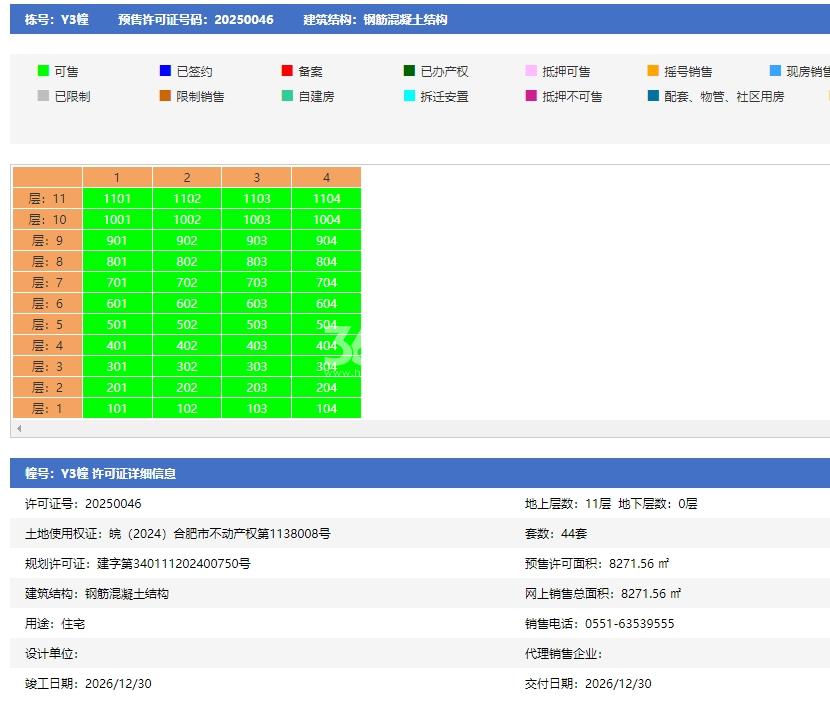Click the magenta 抵押不可售 legend swatch
Image resolution: width=830 pixels, height=702 pixels.
tap(531, 95)
